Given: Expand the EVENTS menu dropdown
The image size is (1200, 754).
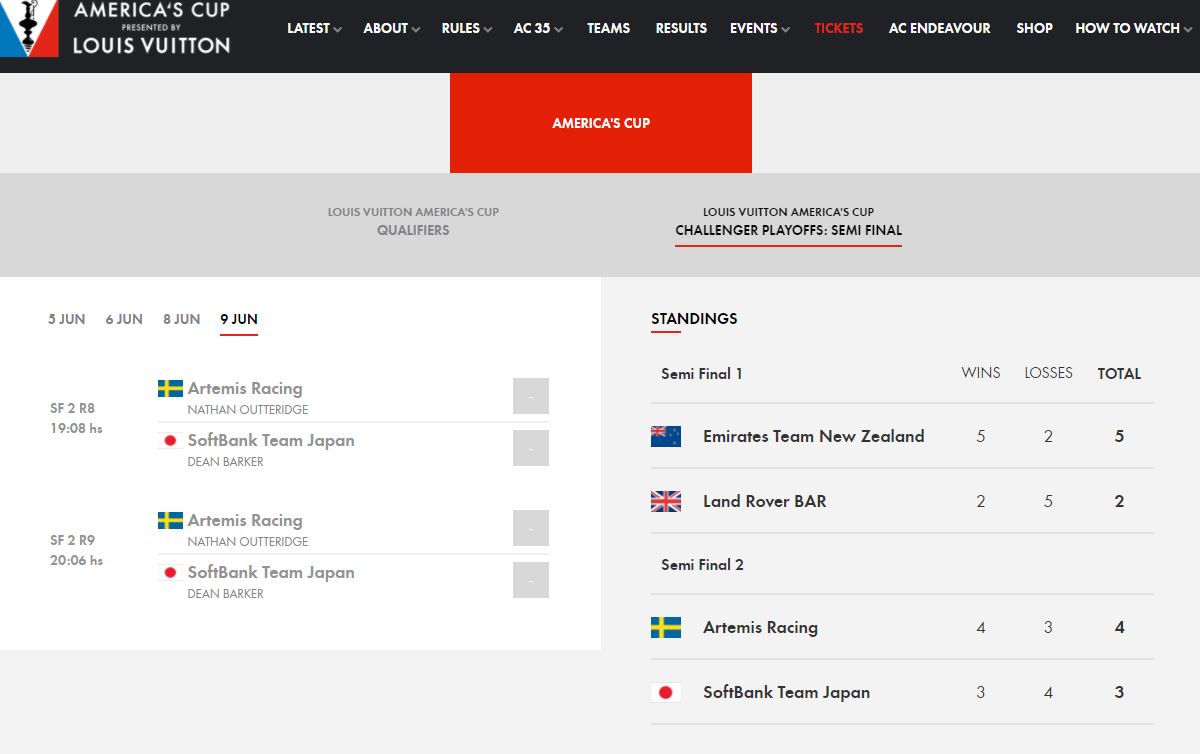Looking at the screenshot, I should point(760,28).
